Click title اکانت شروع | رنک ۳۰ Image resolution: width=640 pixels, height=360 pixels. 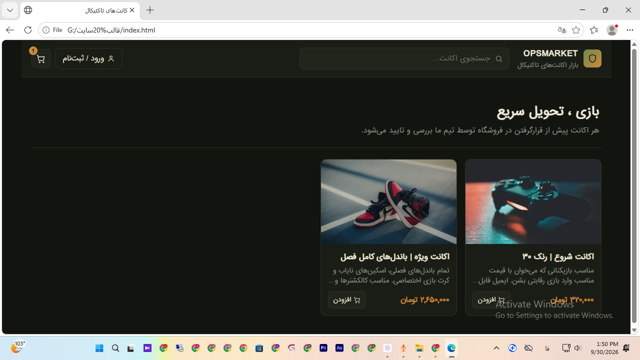tap(558, 257)
